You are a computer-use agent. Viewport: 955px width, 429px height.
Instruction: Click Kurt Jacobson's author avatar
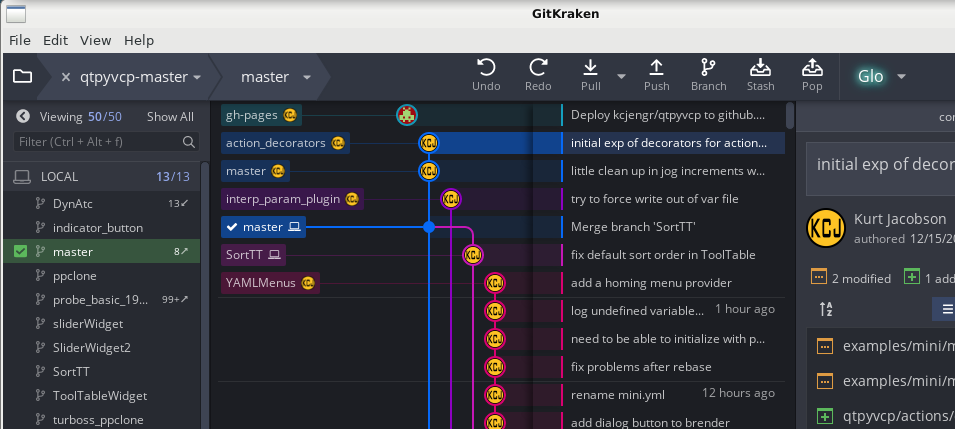coord(826,229)
